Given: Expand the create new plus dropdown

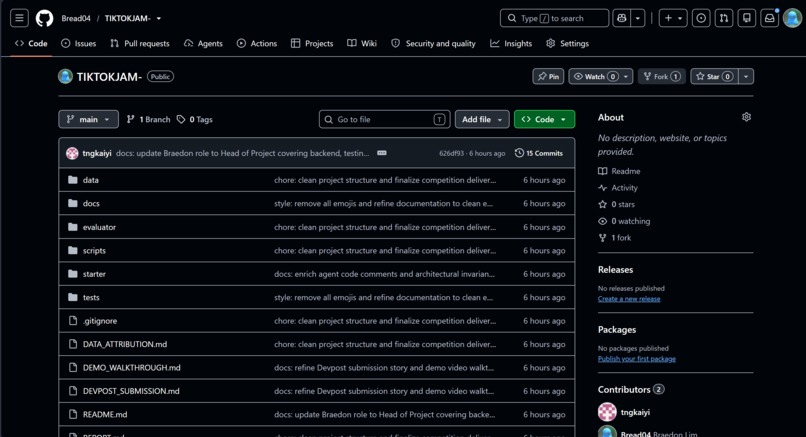Looking at the screenshot, I should (x=673, y=18).
